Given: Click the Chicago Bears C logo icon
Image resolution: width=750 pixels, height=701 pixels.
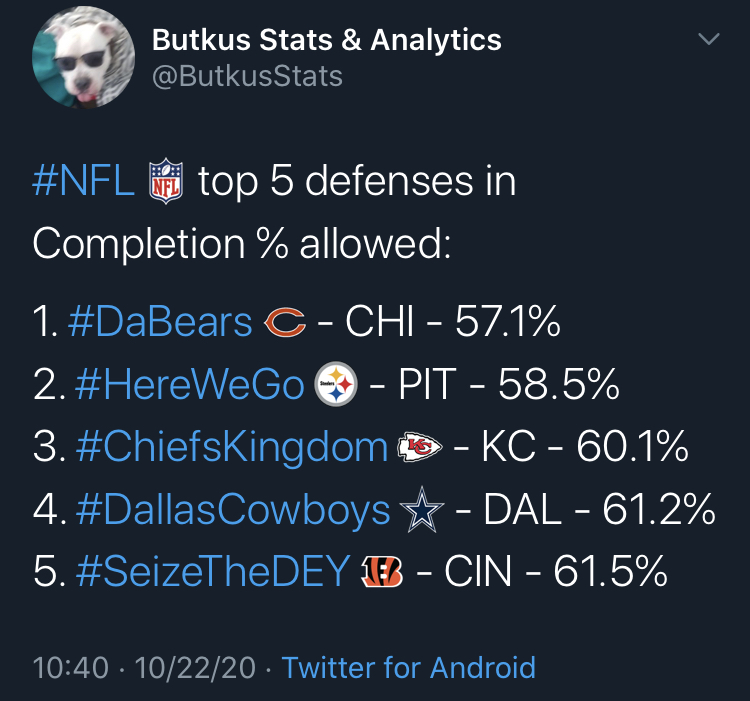Looking at the screenshot, I should coord(285,322).
